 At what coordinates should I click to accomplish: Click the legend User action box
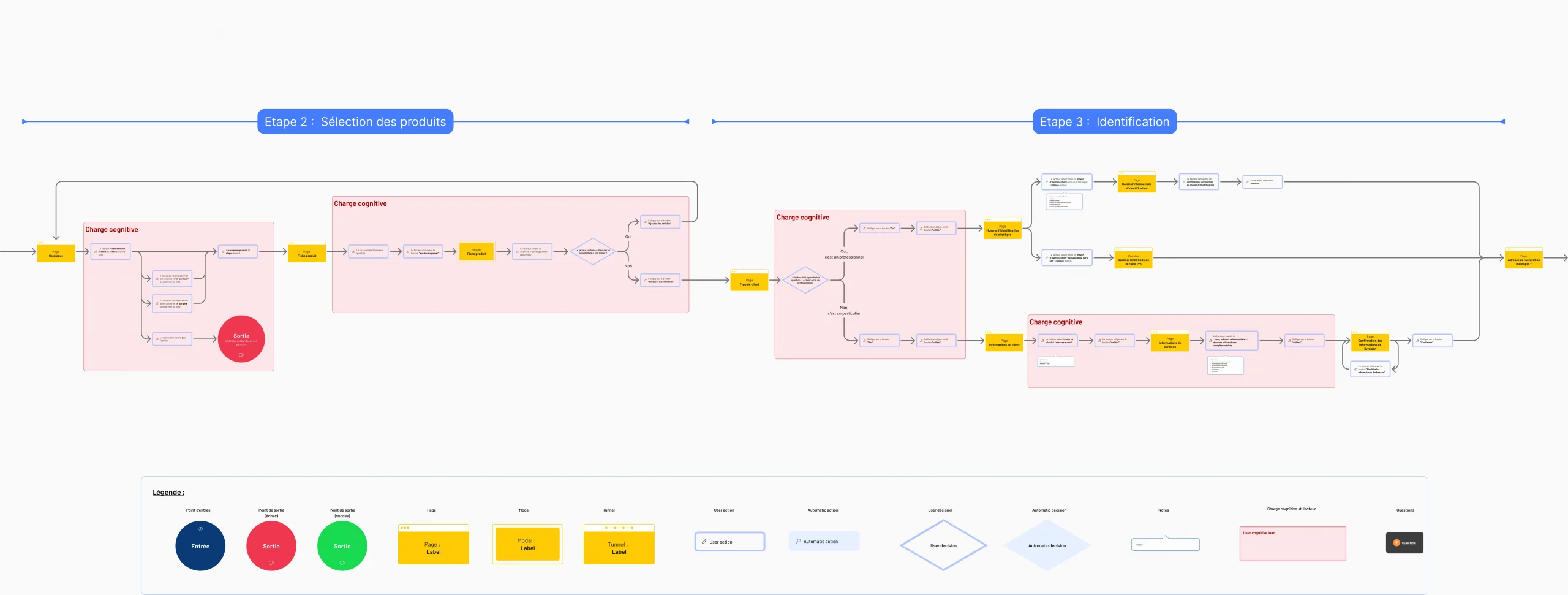pyautogui.click(x=729, y=542)
